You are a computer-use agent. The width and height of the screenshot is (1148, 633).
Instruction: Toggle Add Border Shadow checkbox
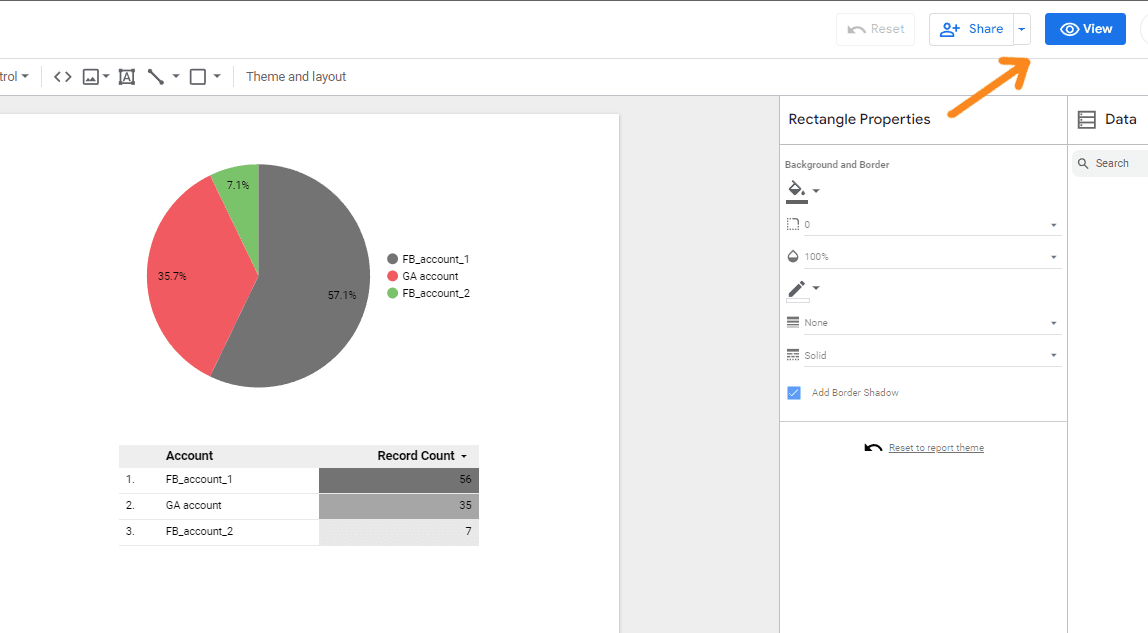tap(794, 393)
